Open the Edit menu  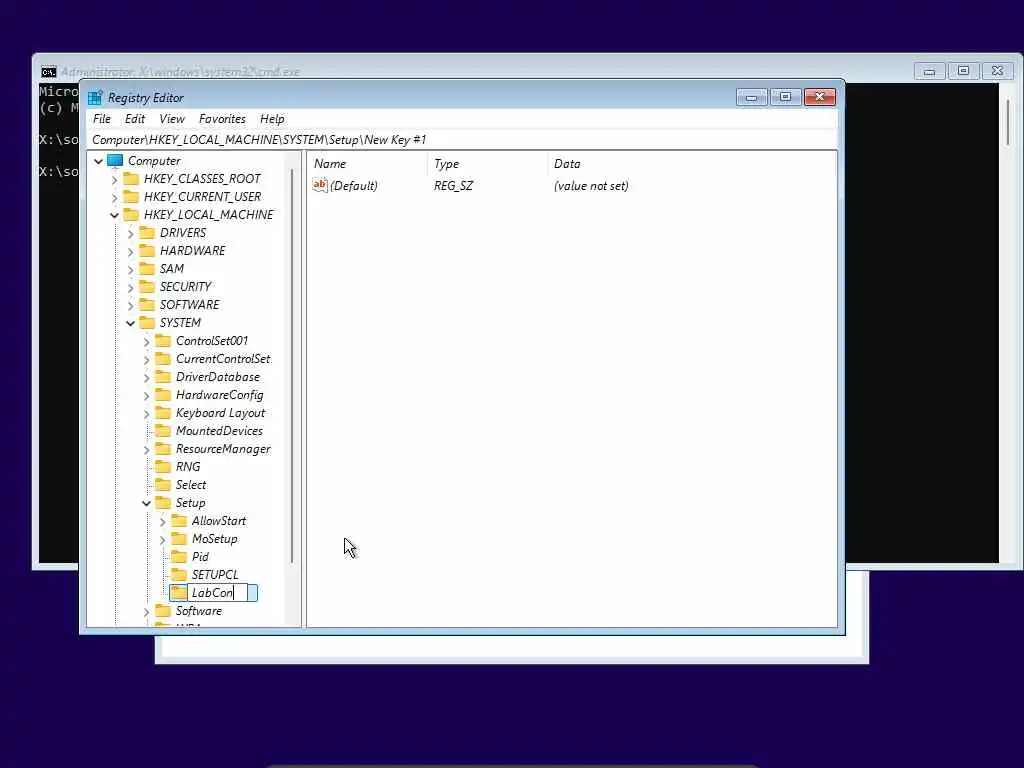tap(135, 119)
